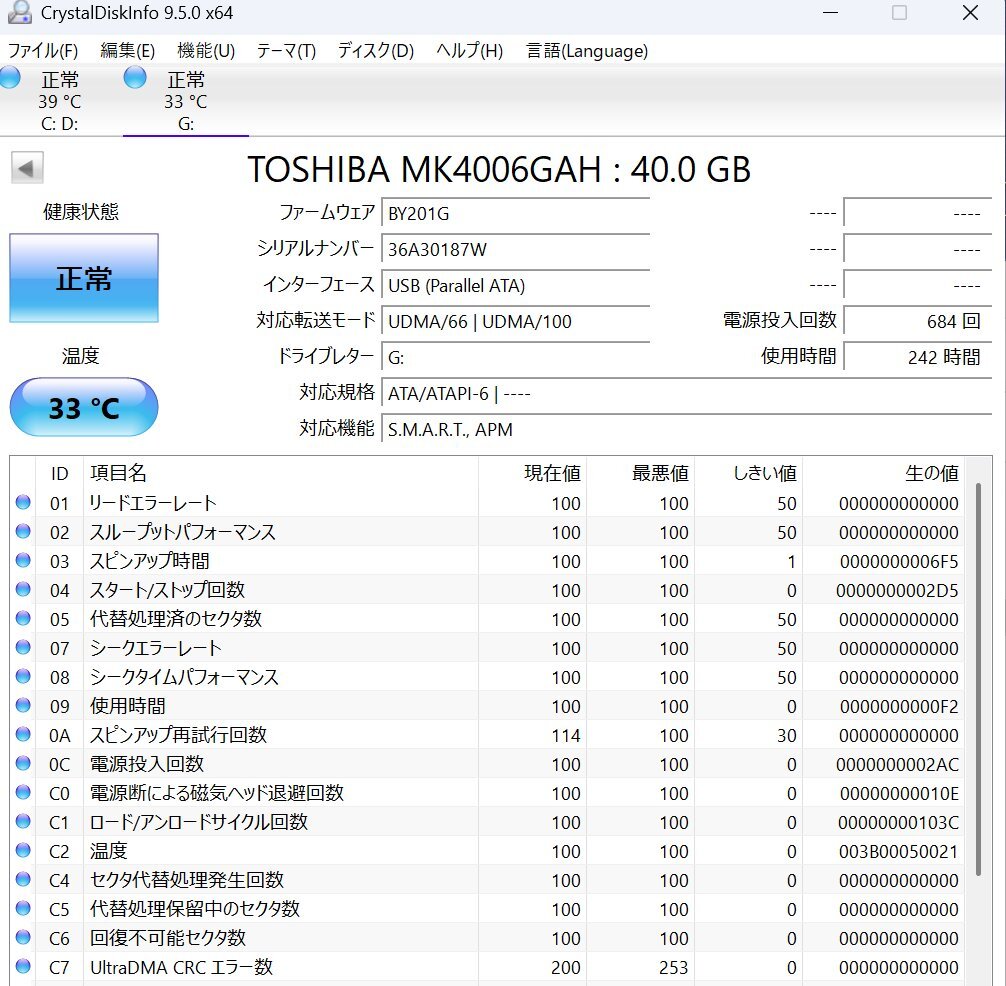Click raw value 003B00050021
Screen dimensions: 1006x986
(898, 851)
